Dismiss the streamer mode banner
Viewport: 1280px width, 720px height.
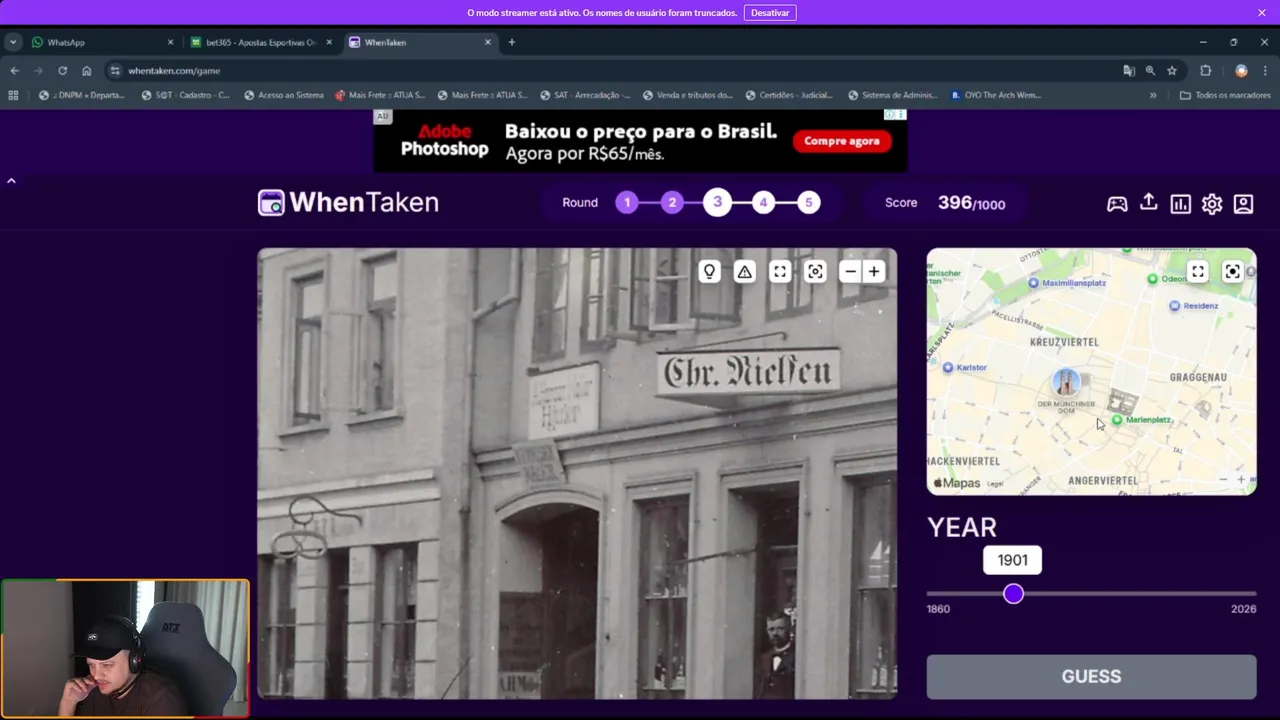tap(1262, 12)
